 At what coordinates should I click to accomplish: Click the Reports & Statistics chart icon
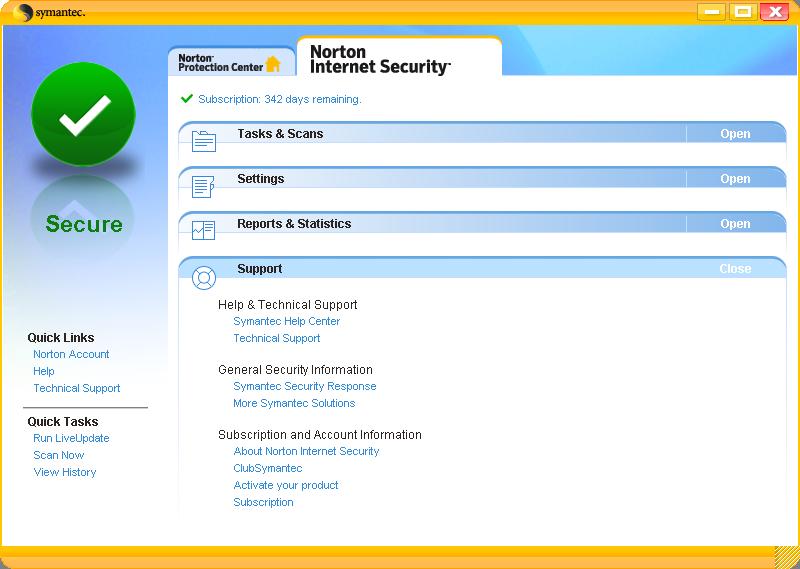(203, 231)
